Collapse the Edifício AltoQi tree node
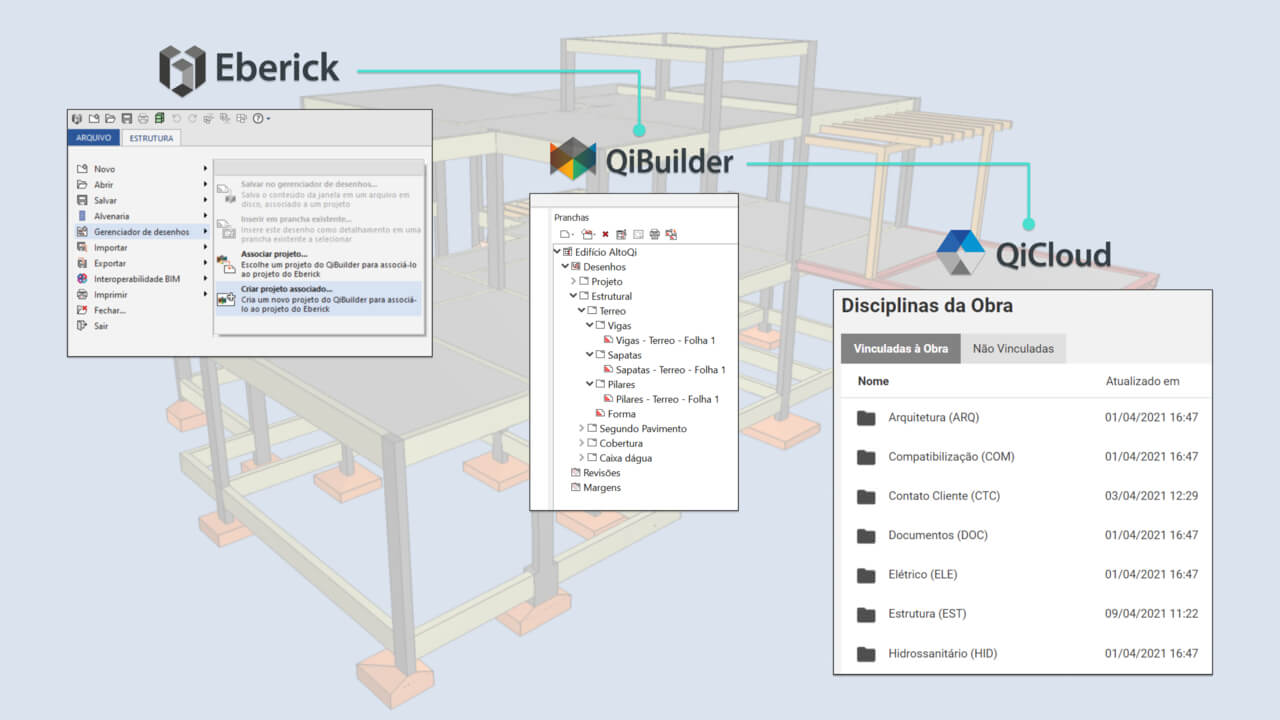The image size is (1280, 720). (x=557, y=252)
